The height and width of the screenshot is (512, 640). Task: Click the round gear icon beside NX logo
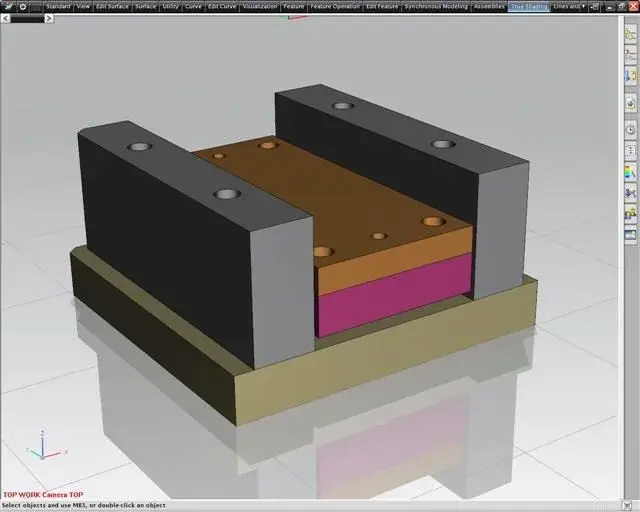pyautogui.click(x=23, y=7)
